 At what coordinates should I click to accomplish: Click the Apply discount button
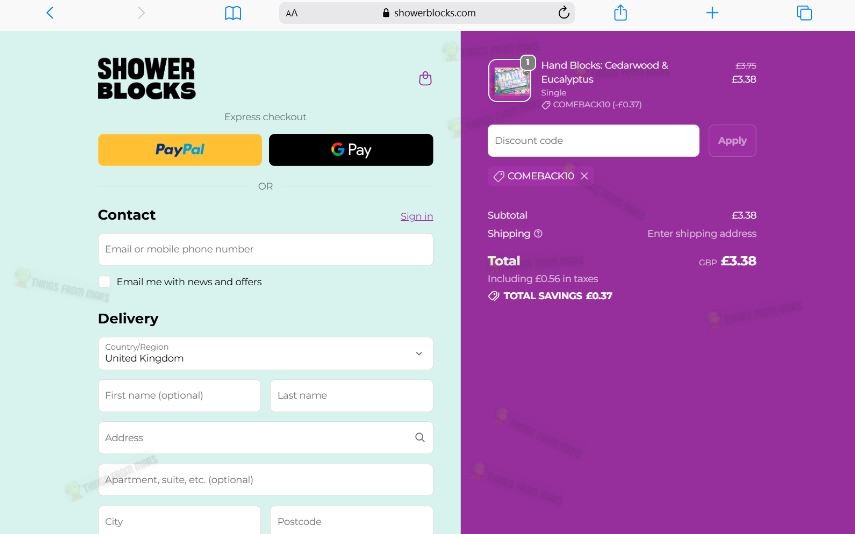[732, 141]
